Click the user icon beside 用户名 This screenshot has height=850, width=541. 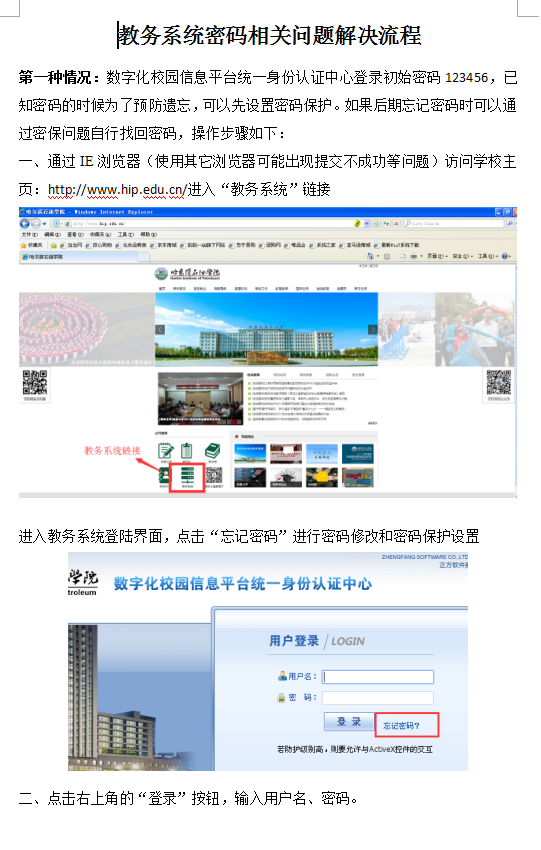(282, 676)
